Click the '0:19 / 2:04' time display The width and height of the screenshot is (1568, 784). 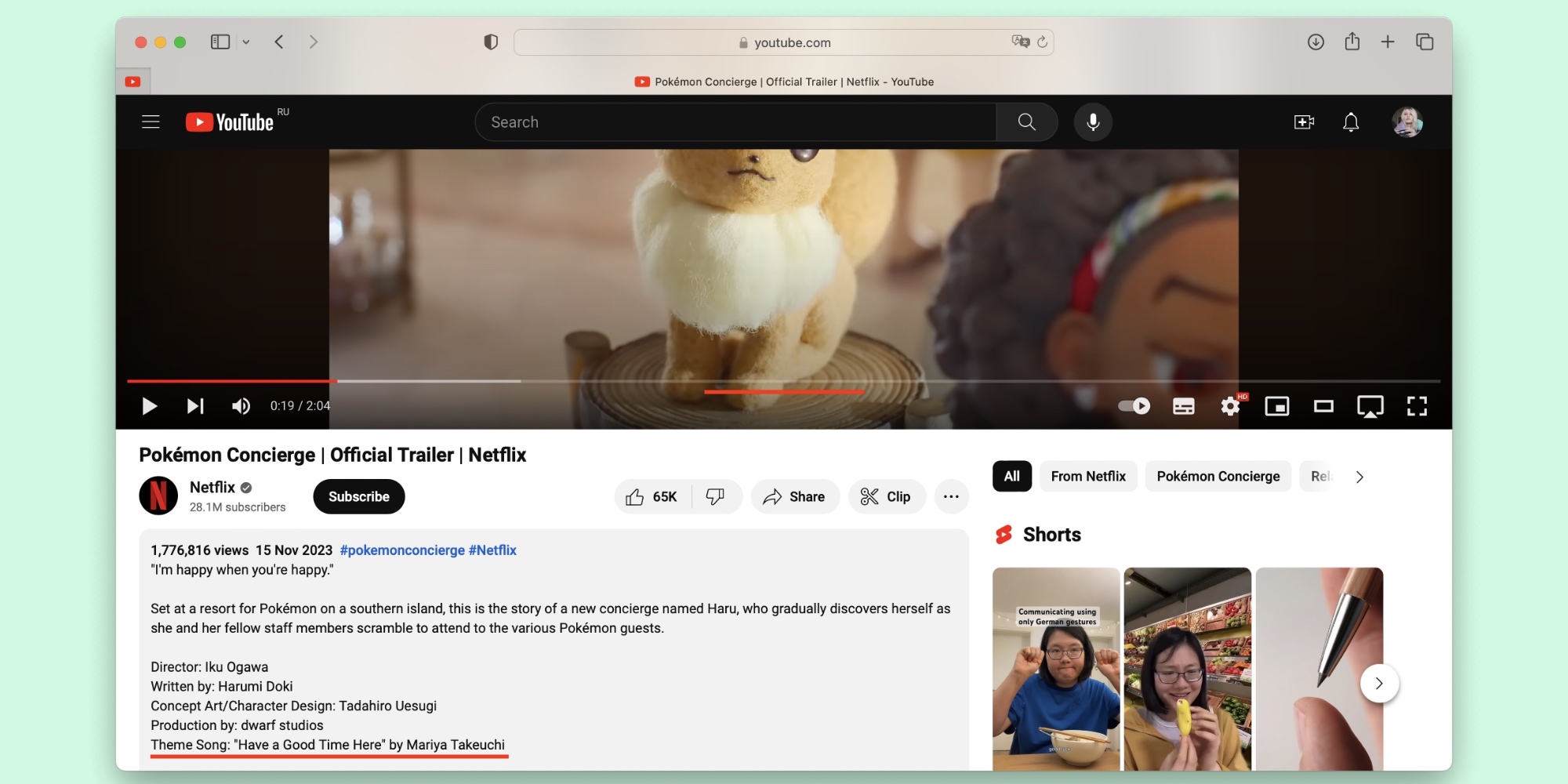pos(300,406)
